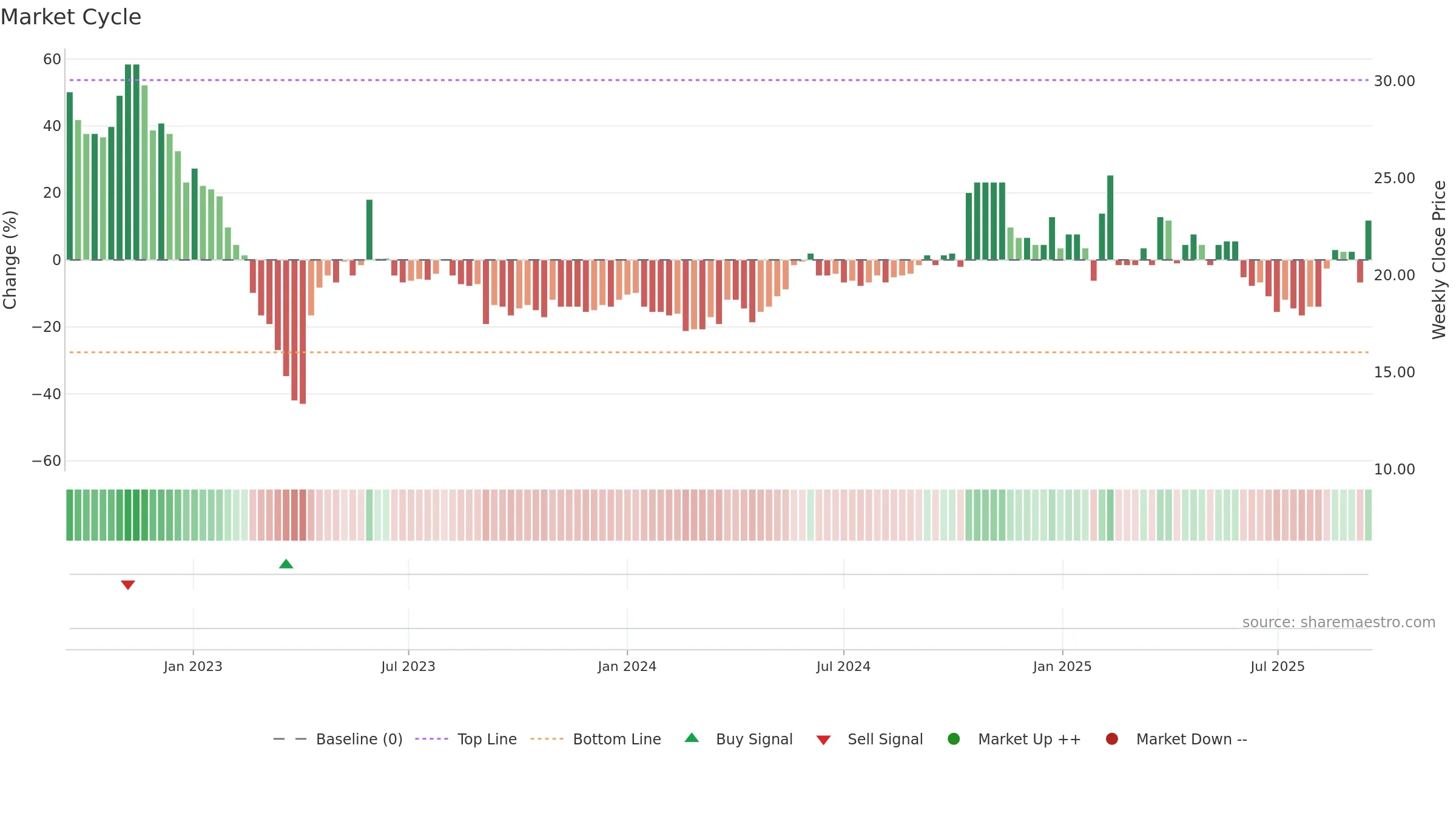Click the purple dotted line sample in the legend
Viewport: 1456px width, 819px height.
pos(431,739)
